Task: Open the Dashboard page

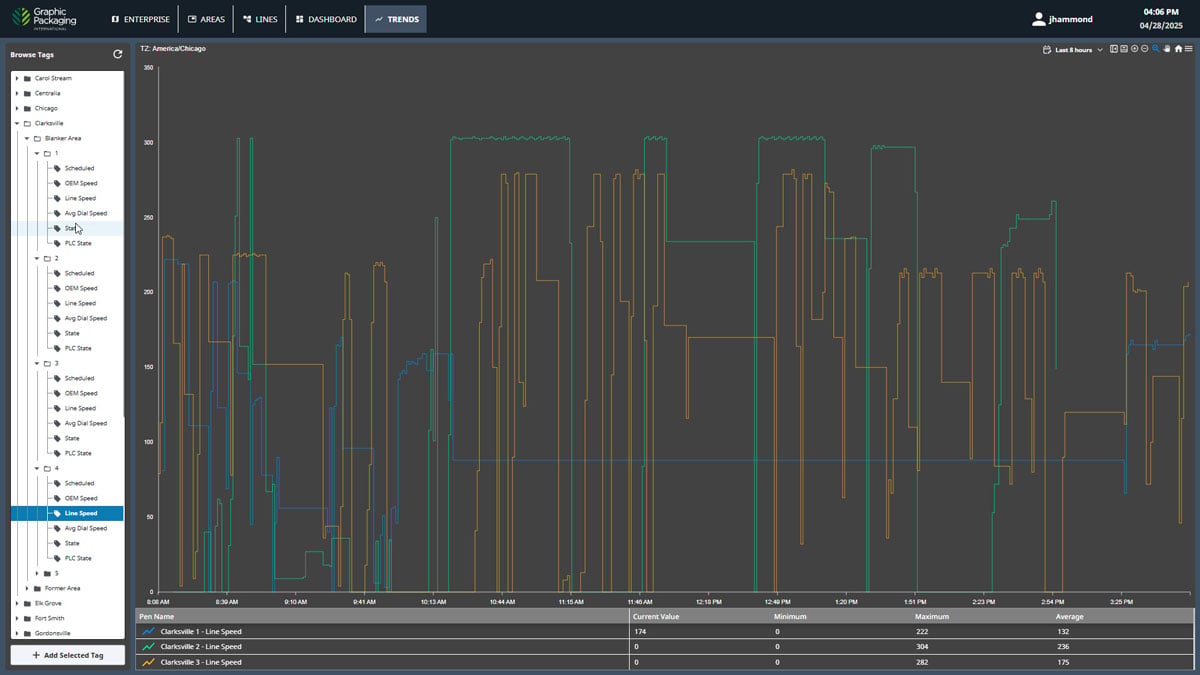Action: (x=326, y=19)
